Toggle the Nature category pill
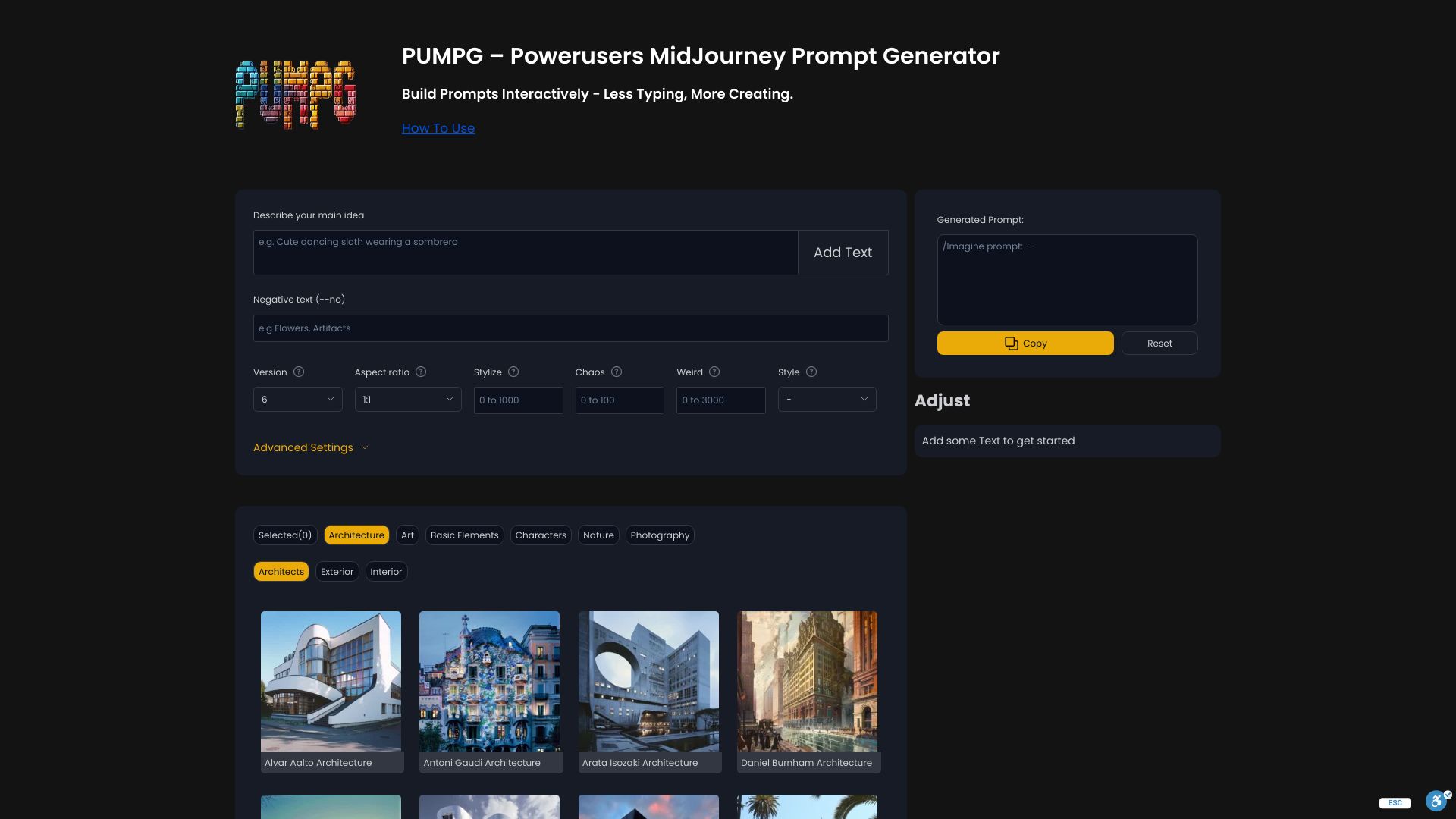Image resolution: width=1456 pixels, height=819 pixels. pos(598,535)
